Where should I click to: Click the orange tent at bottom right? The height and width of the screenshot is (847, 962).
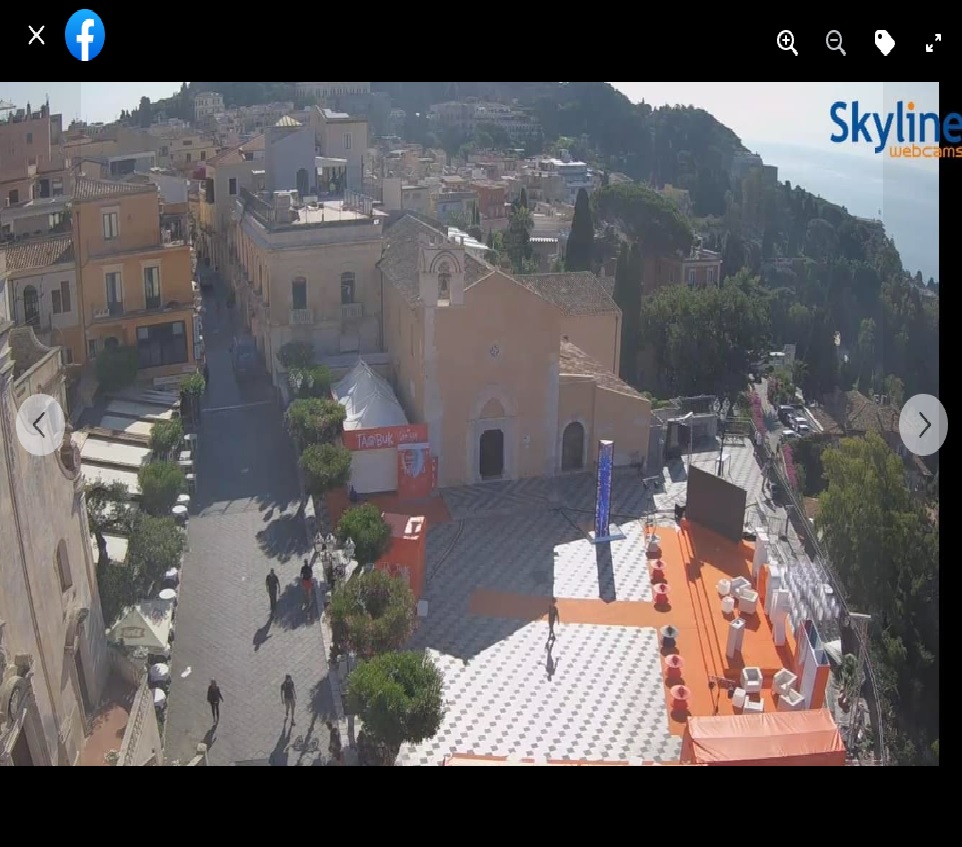pos(764,738)
